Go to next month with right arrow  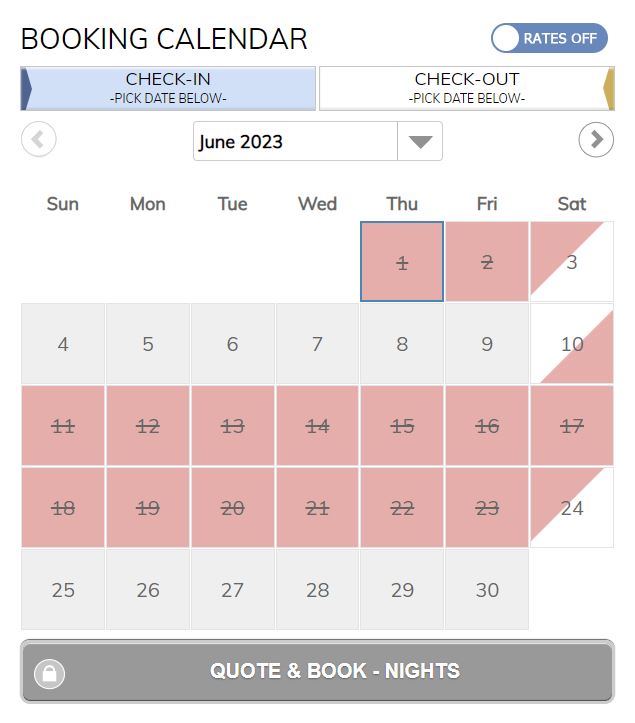point(596,139)
